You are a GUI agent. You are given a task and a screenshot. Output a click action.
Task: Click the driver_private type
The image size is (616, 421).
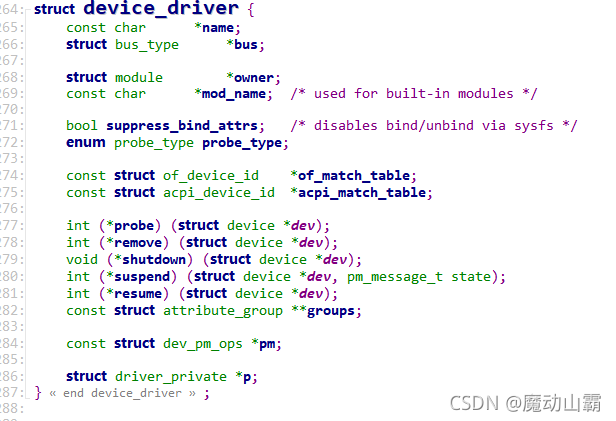pos(171,377)
